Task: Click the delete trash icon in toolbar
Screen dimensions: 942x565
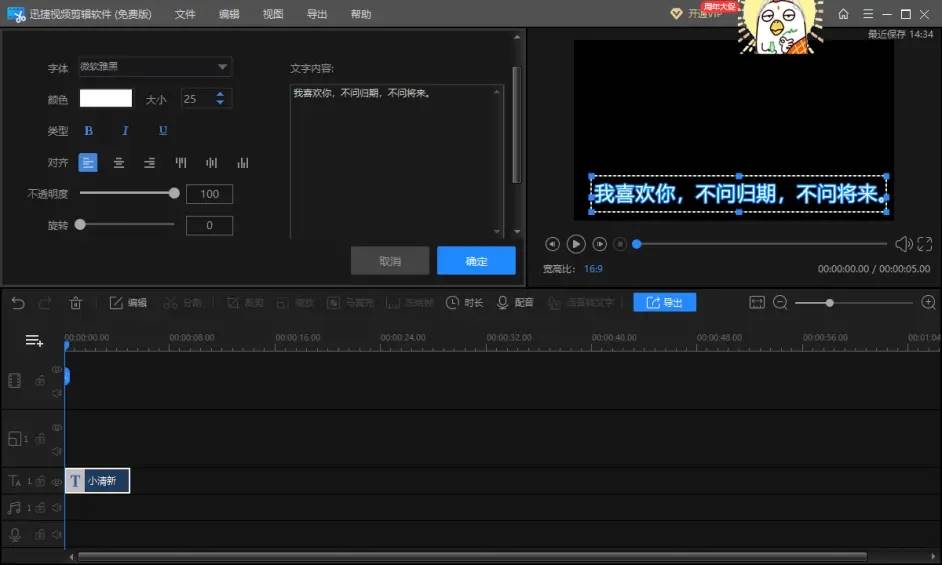Action: pos(75,303)
